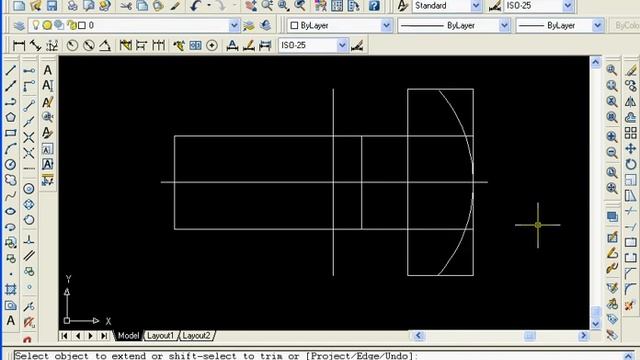Open the ByLayer color control dropdown
This screenshot has height=360, width=640.
(386, 25)
